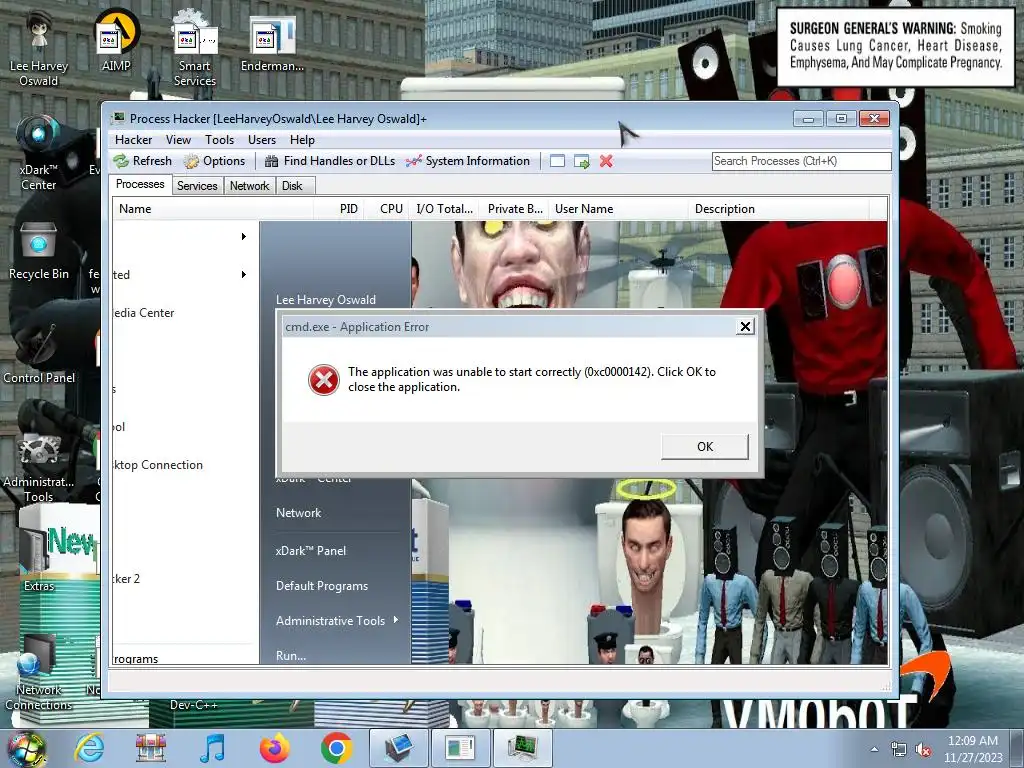
Task: Click the Windows Start orb
Action: tap(26, 749)
